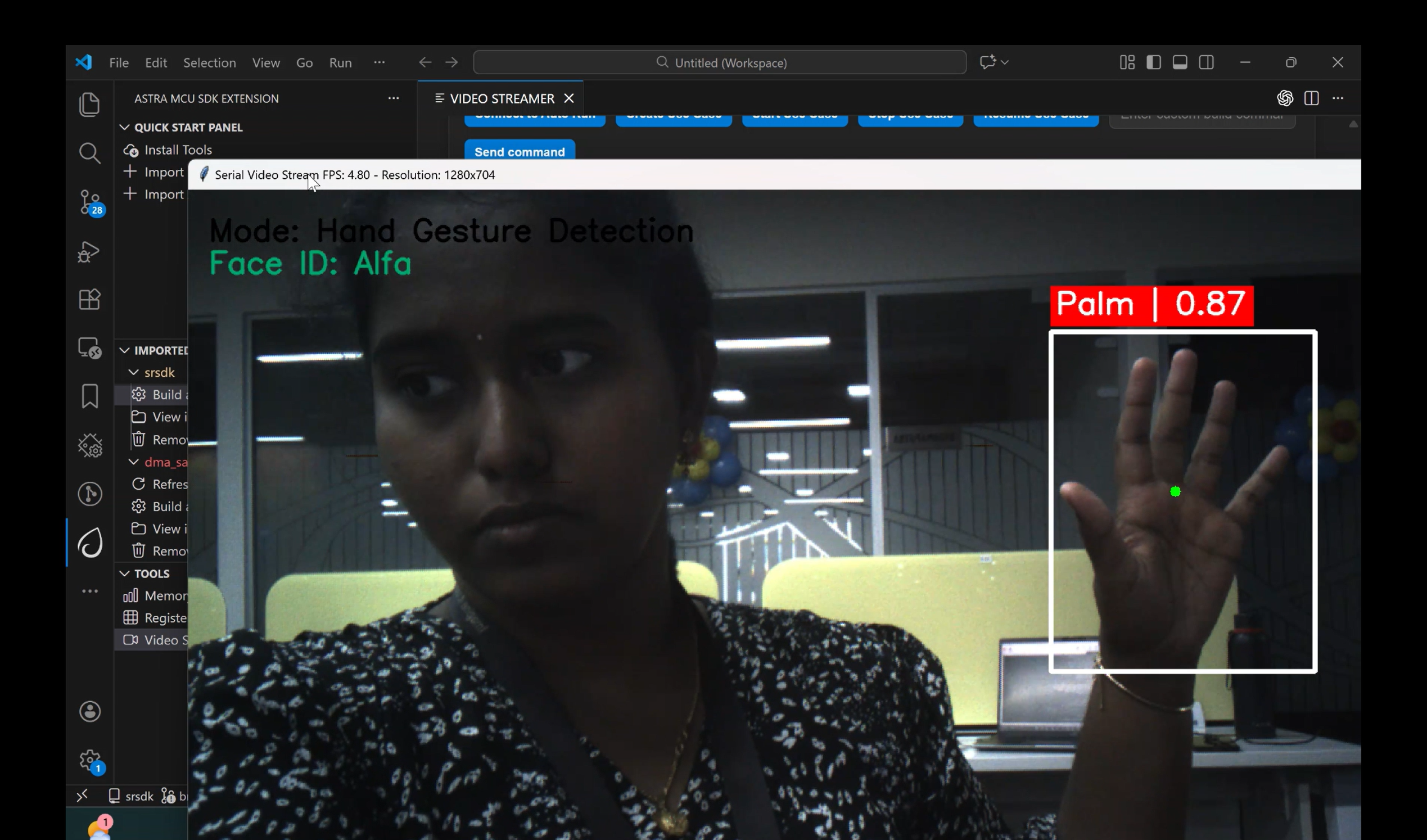
Task: Open Source Control with 28 changes badge
Action: coord(91,203)
